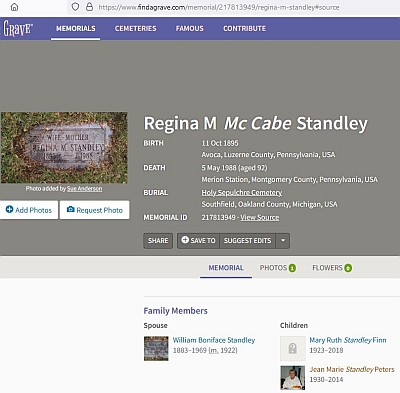Image resolution: width=400 pixels, height=393 pixels.
Task: Switch to the Photos tab
Action: 278,268
